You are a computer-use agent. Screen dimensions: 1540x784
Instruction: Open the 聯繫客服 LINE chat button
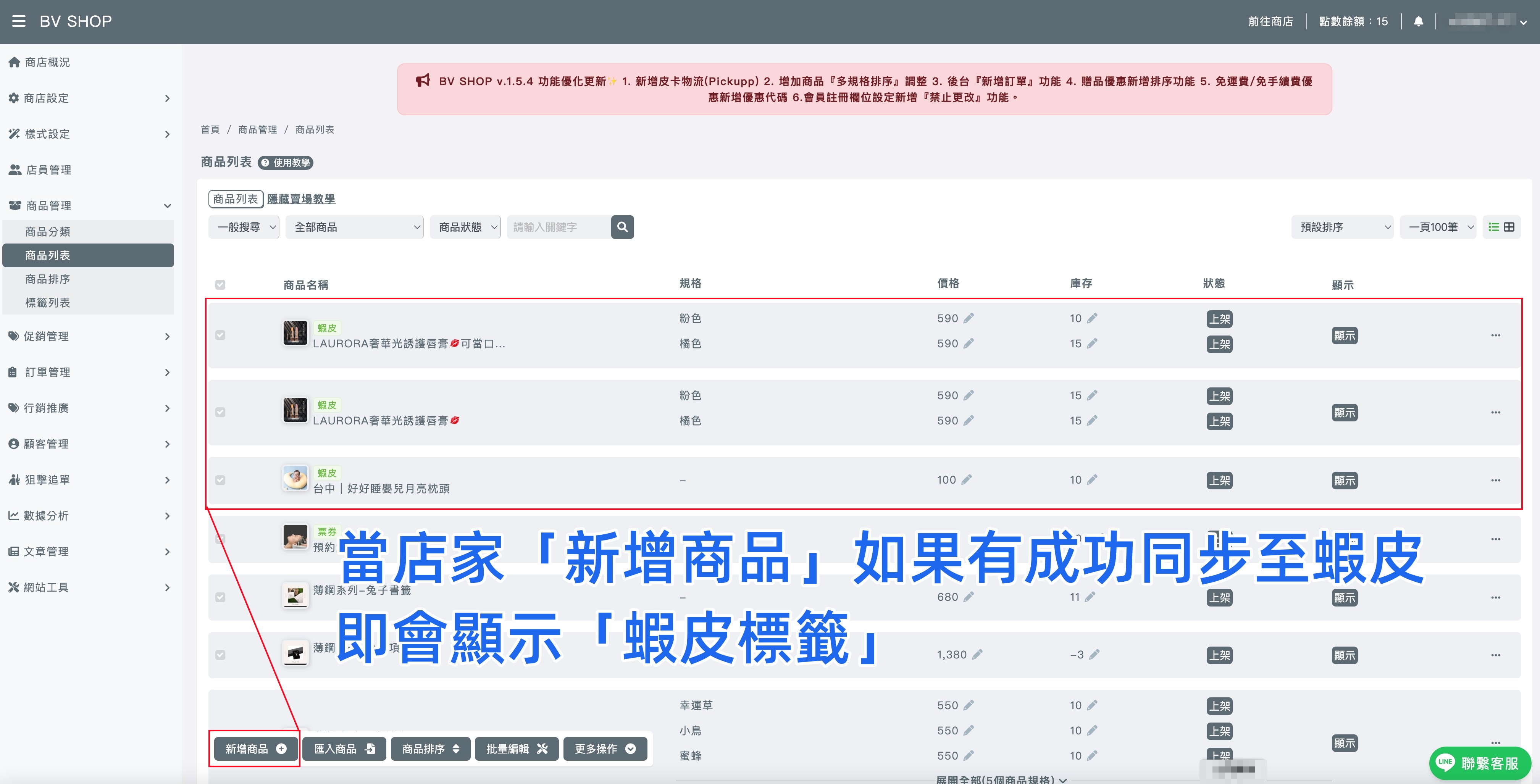1480,763
